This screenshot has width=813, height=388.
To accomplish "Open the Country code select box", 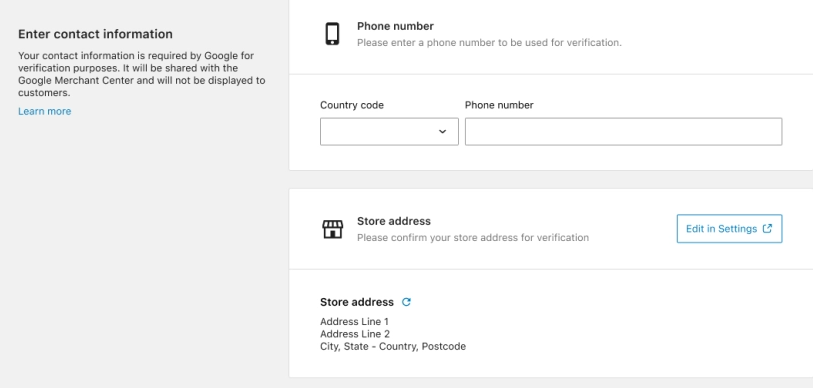I will point(389,132).
